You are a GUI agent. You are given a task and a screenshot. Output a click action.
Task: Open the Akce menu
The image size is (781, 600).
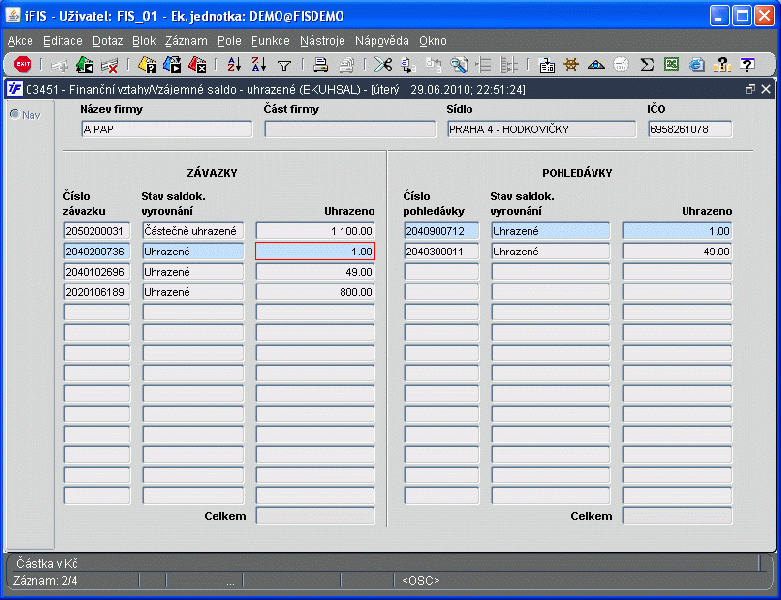[20, 41]
